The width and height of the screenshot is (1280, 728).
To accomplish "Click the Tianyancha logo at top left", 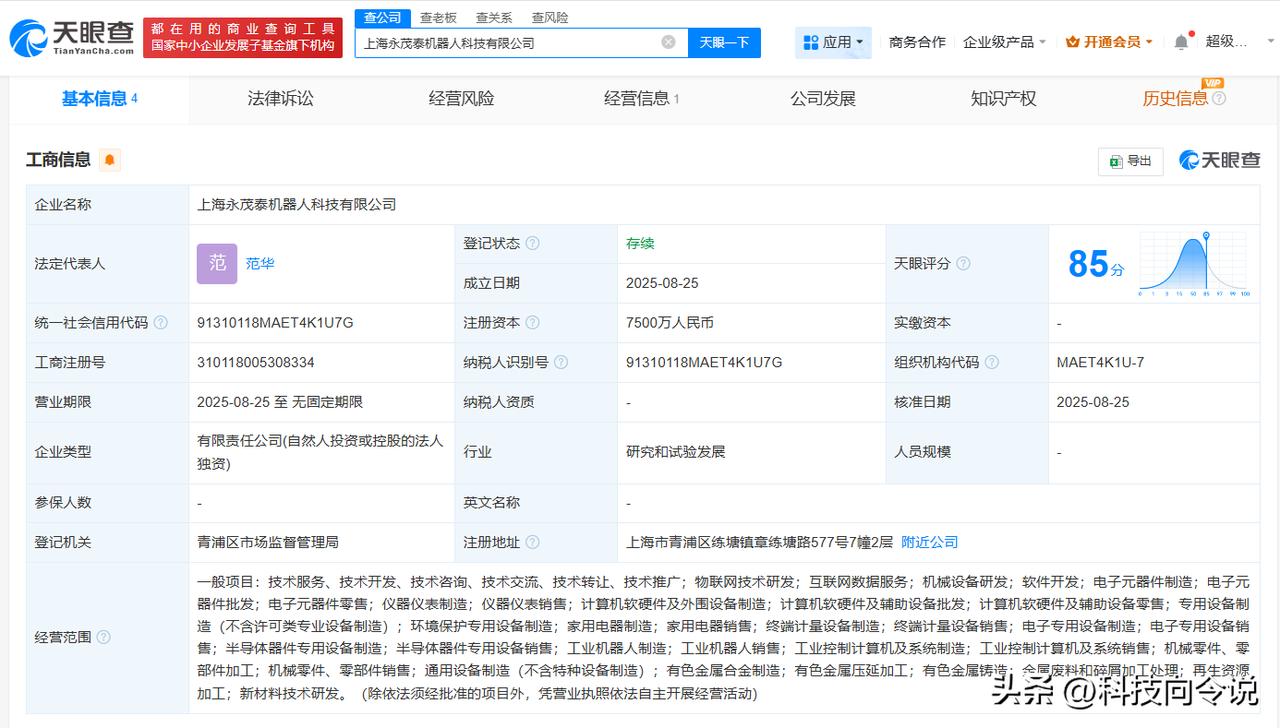I will [x=72, y=37].
